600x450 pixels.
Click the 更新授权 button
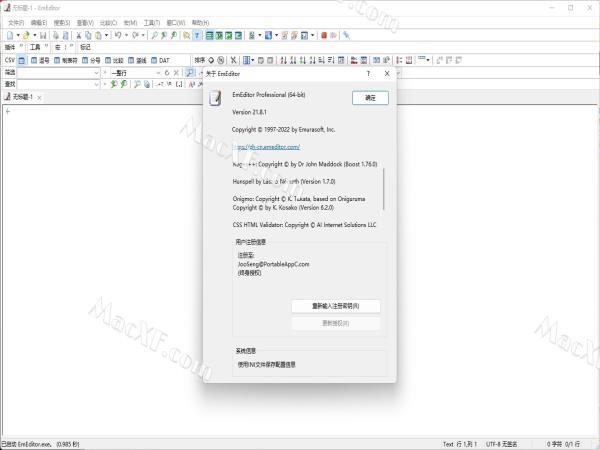(336, 323)
